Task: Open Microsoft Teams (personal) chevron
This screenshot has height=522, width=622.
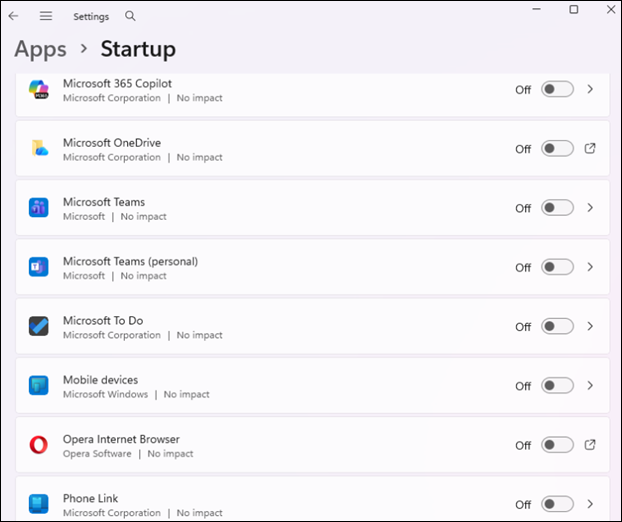Action: [x=590, y=267]
